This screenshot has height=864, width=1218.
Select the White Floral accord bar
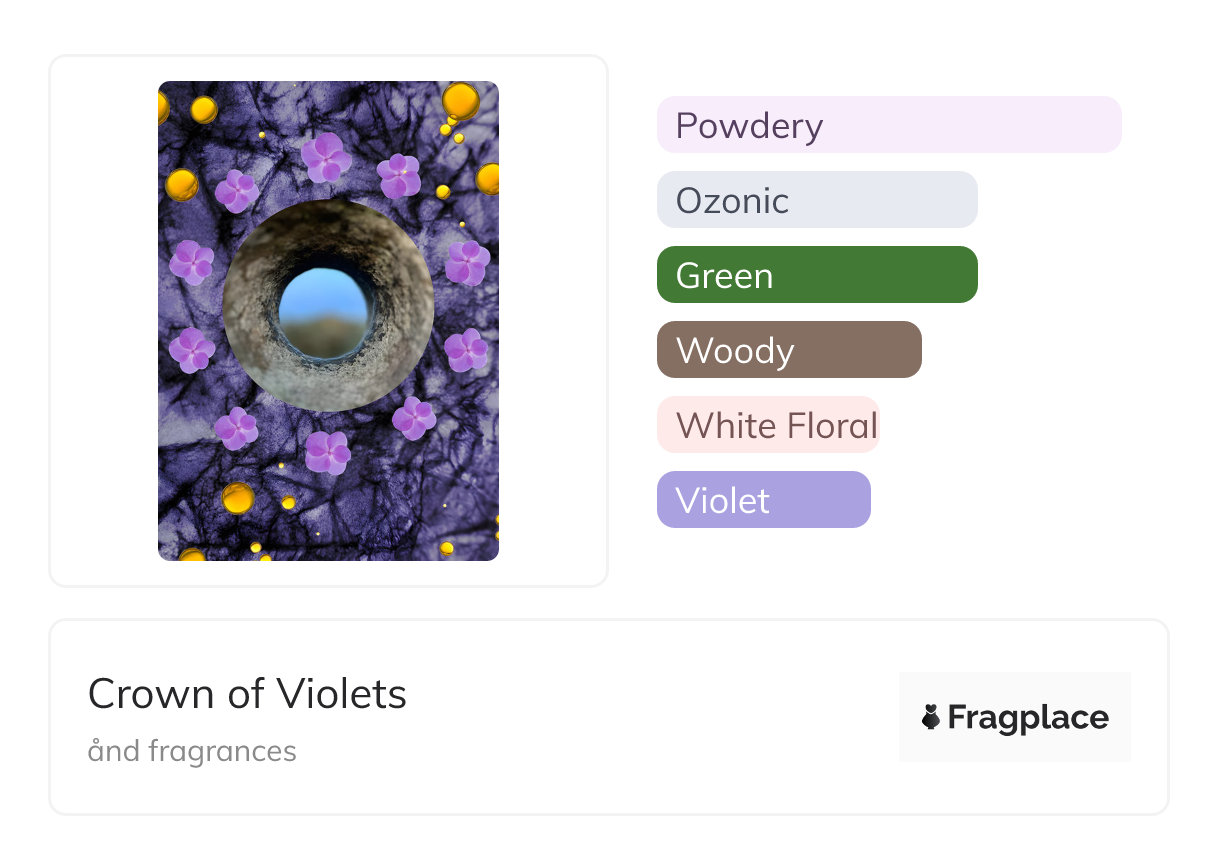pyautogui.click(x=767, y=425)
